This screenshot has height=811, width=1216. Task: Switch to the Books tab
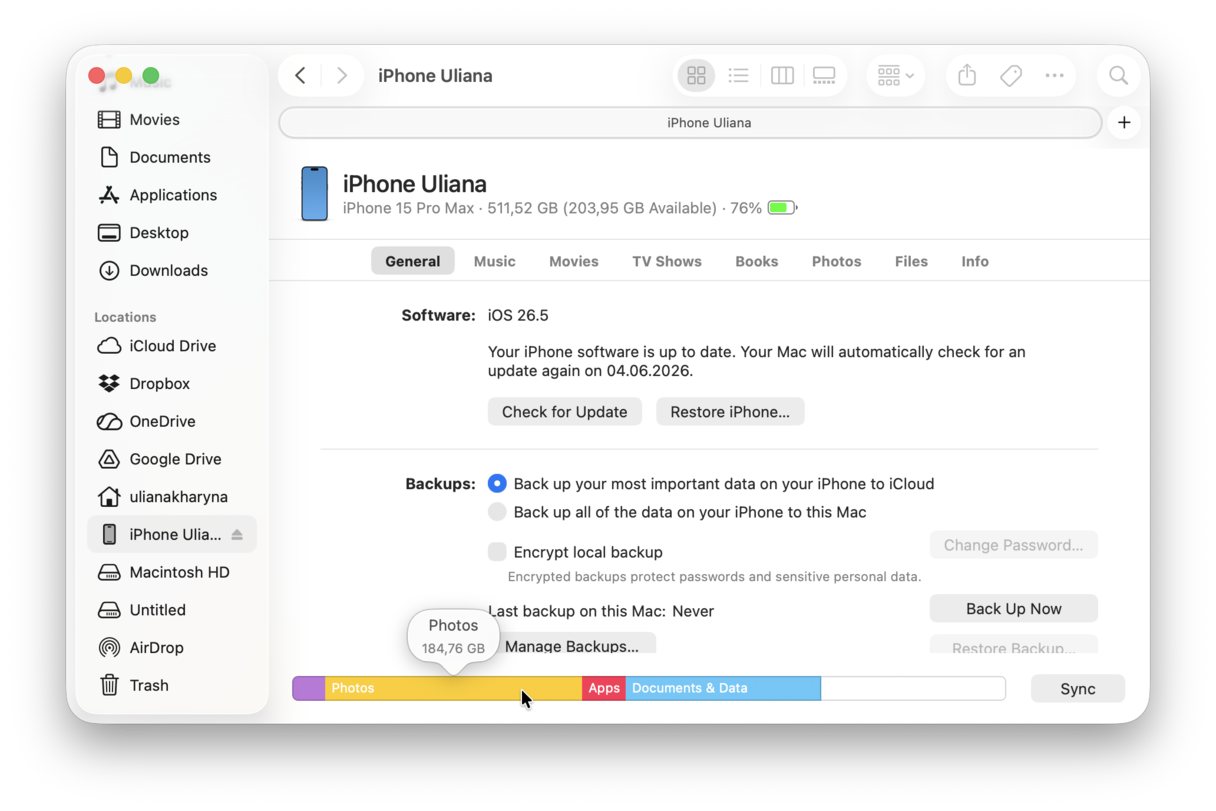(756, 261)
